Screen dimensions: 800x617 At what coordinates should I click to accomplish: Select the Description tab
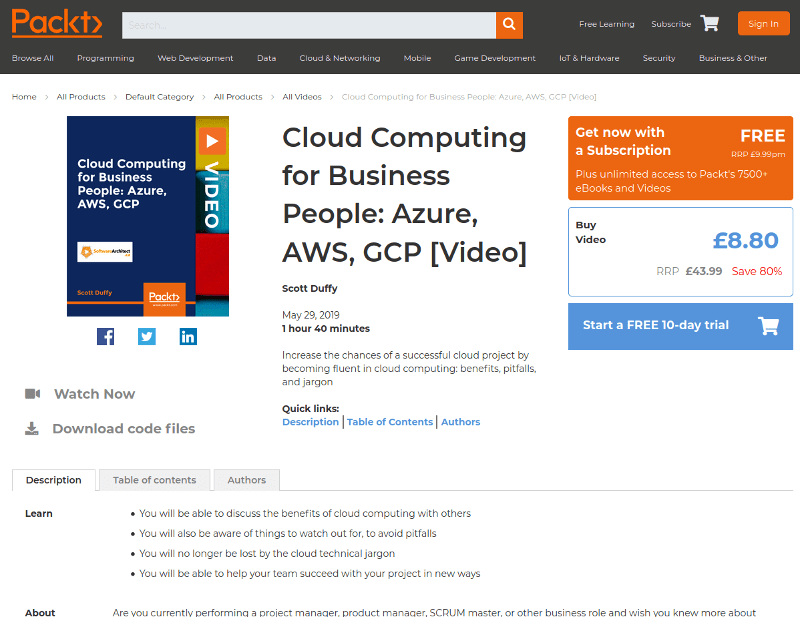pyautogui.click(x=54, y=480)
